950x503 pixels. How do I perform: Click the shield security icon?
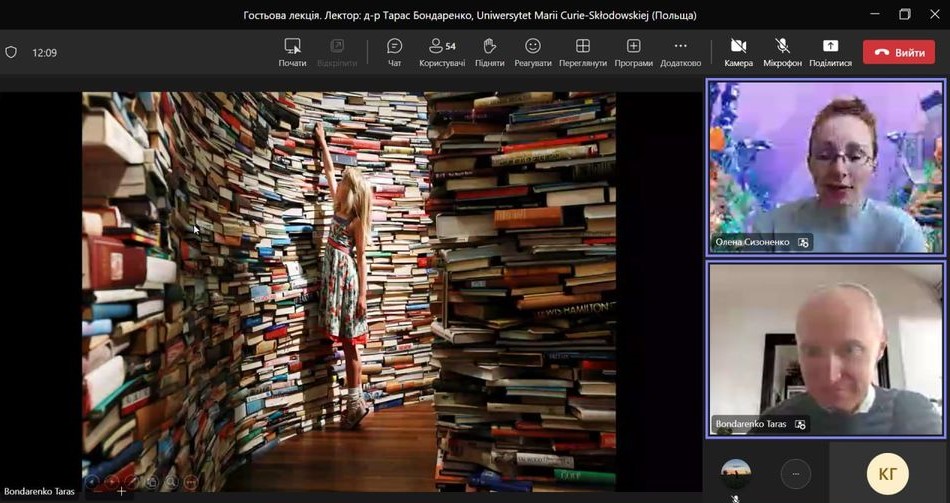click(12, 52)
